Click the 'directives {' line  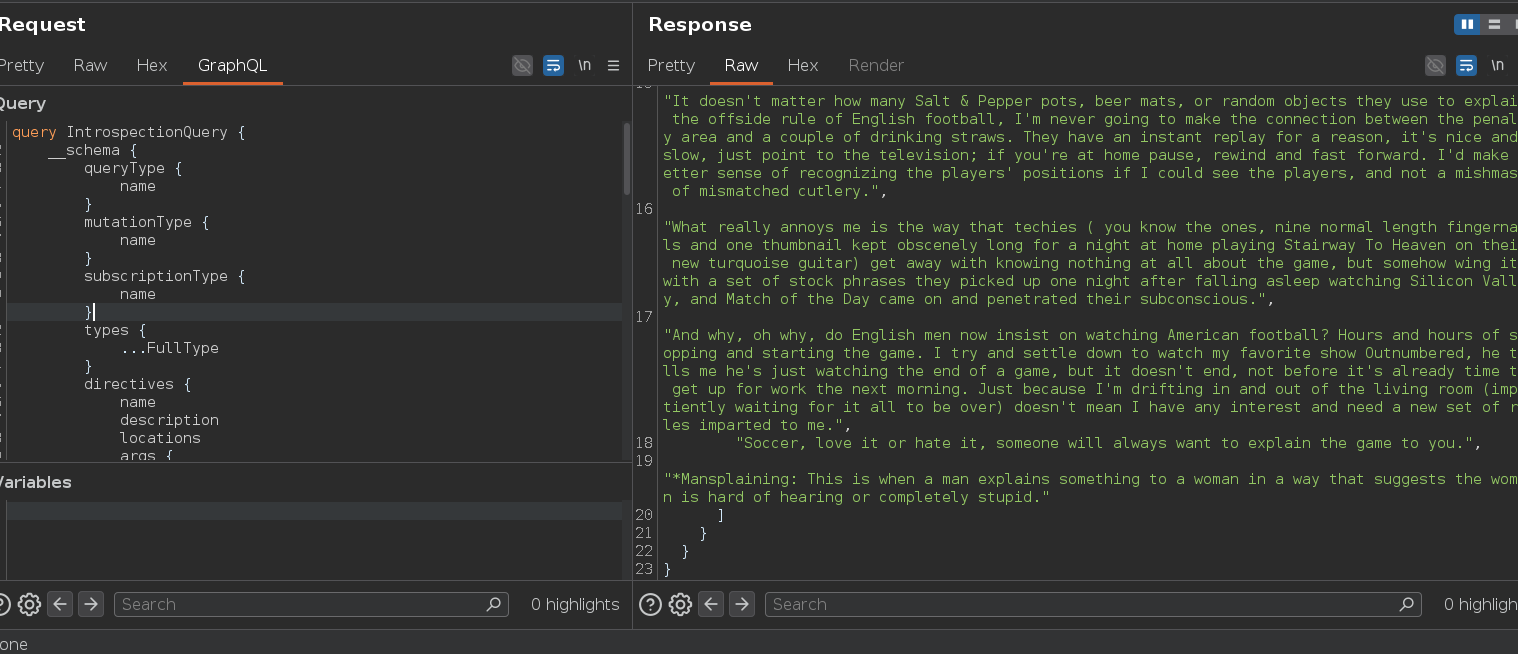(138, 384)
